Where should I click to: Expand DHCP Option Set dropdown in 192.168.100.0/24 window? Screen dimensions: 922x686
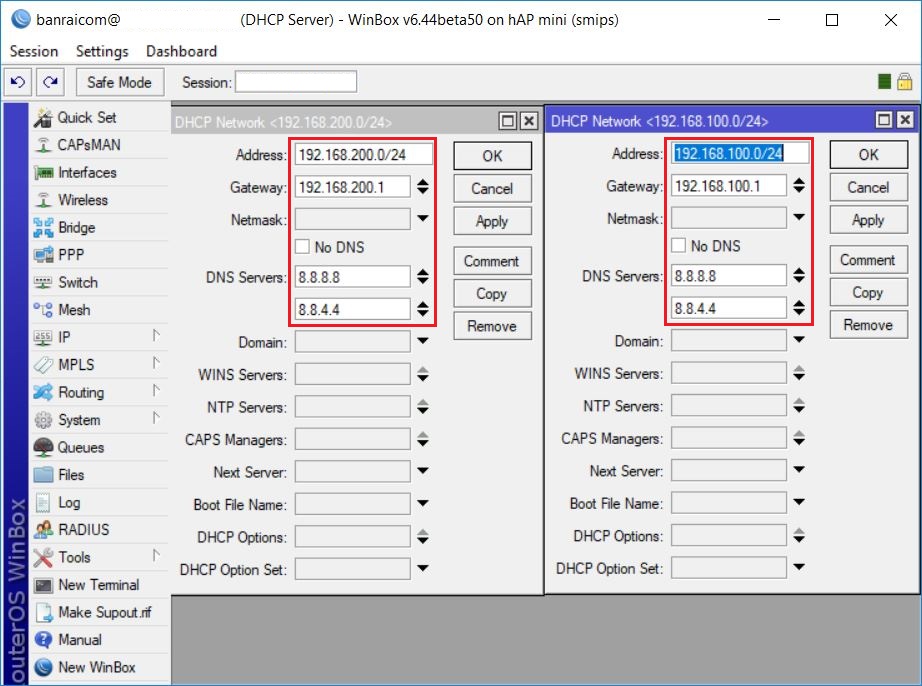click(799, 567)
